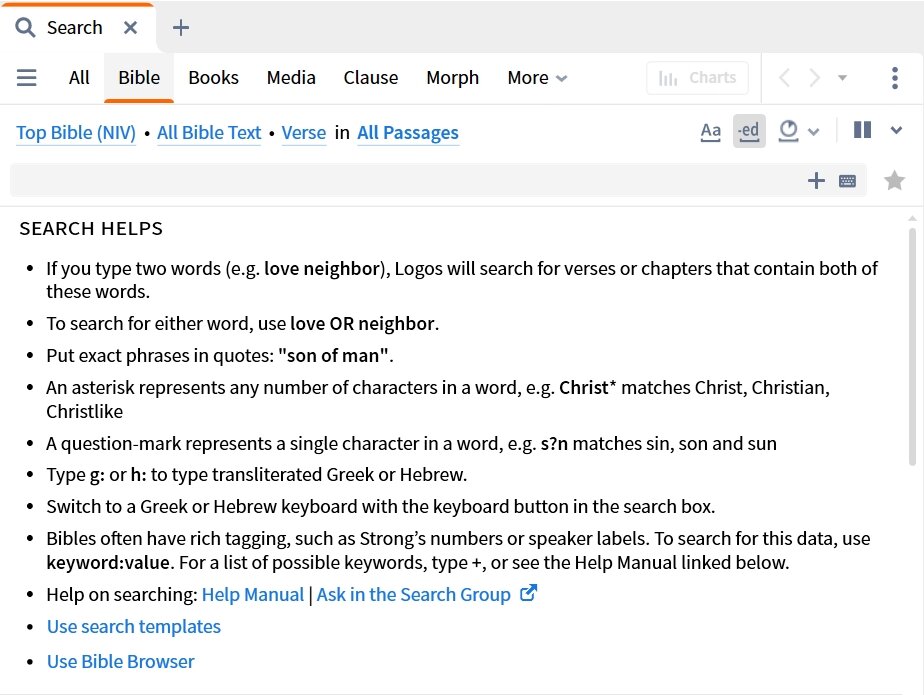Expand the view layout dropdown chevron
This screenshot has width=924, height=695.
tap(896, 130)
